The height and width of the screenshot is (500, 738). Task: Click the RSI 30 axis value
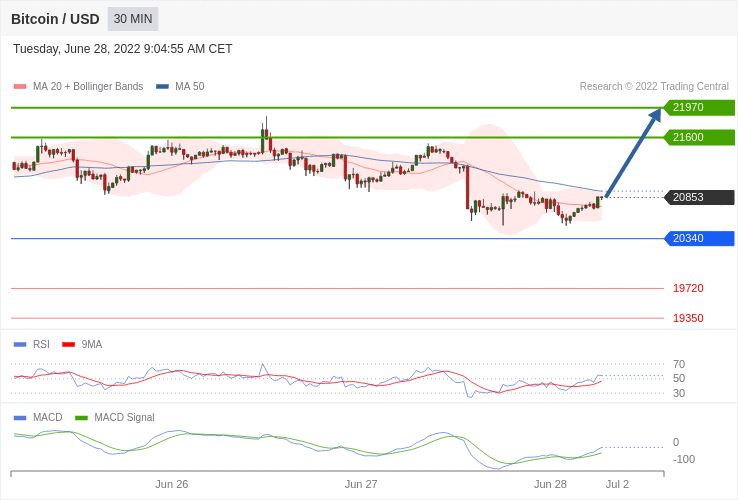(x=679, y=393)
